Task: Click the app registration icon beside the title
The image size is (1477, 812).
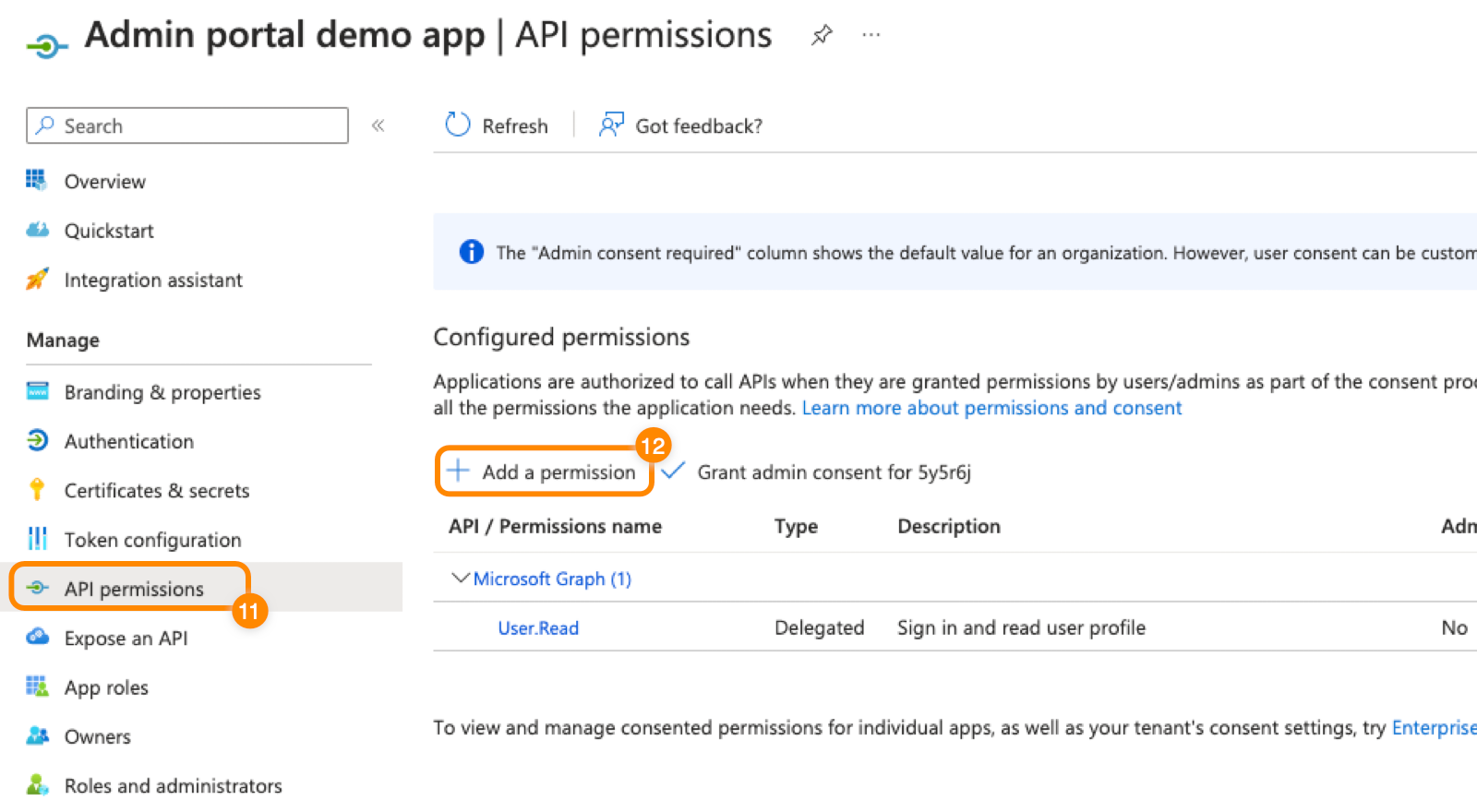Action: [47, 44]
